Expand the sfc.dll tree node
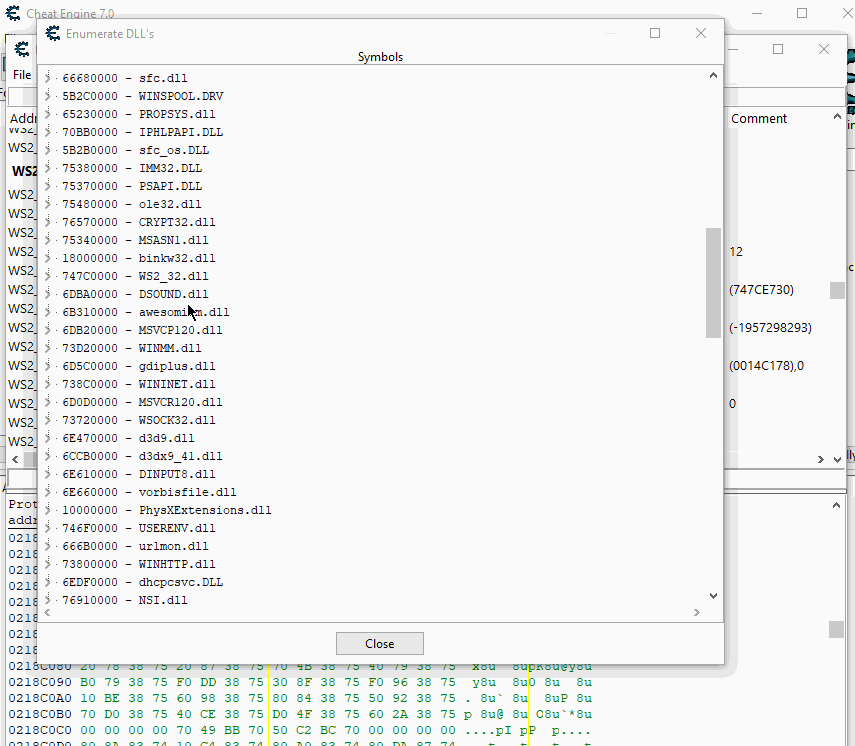Screen dimensions: 855x746 (x=48, y=78)
